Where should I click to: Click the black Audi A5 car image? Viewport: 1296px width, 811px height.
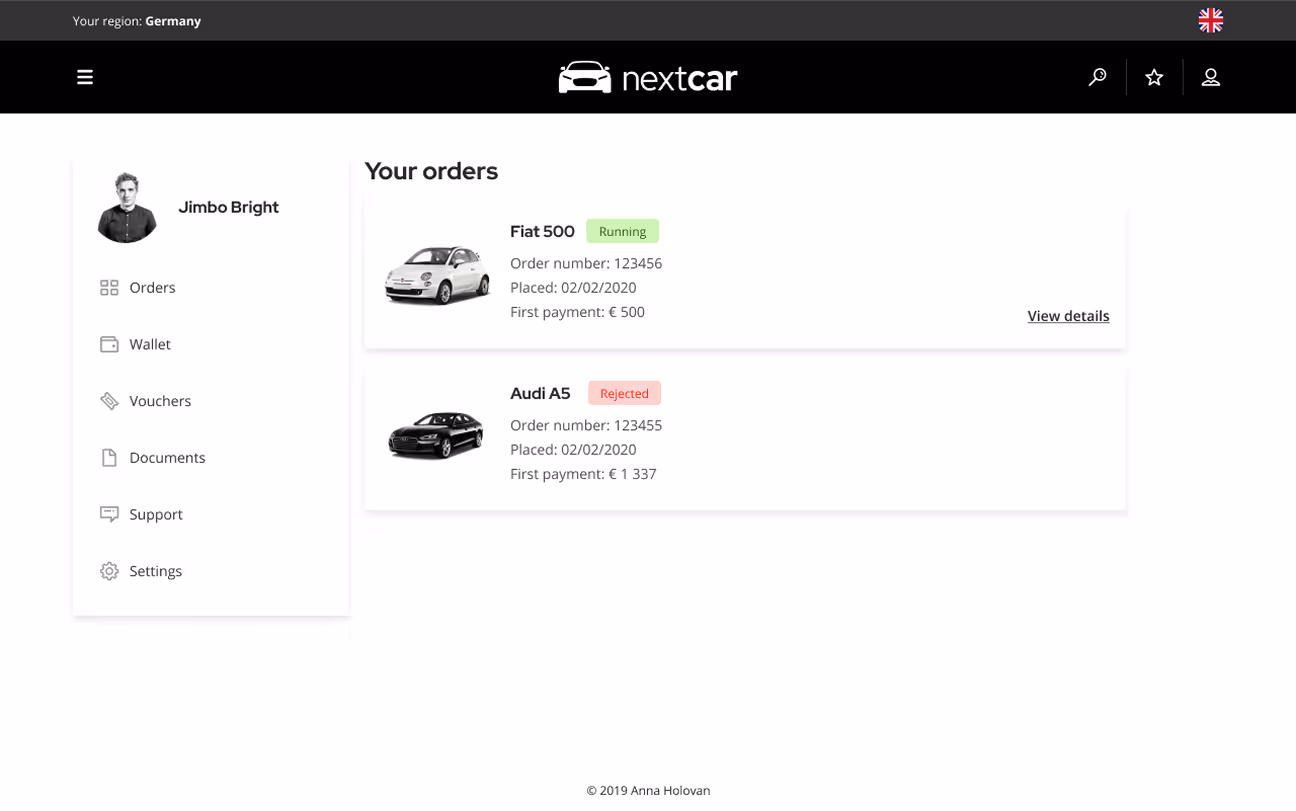pos(436,435)
